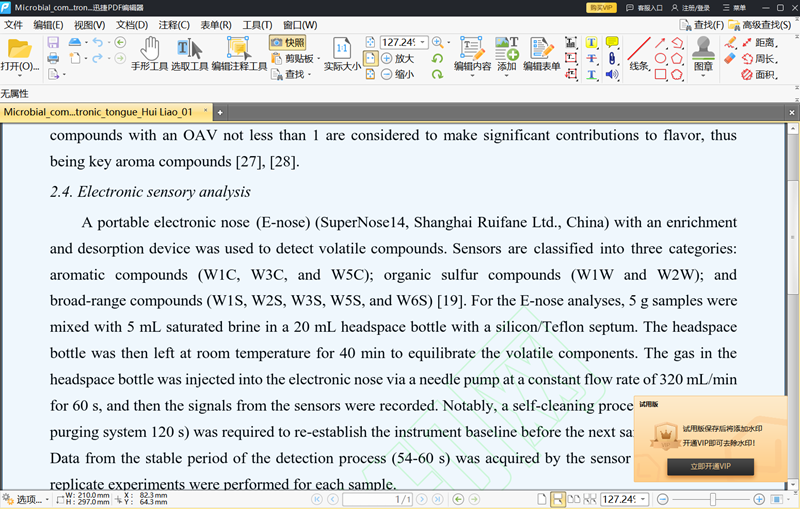800x509 pixels.
Task: Click the paperclip attachment icon
Action: point(612,59)
